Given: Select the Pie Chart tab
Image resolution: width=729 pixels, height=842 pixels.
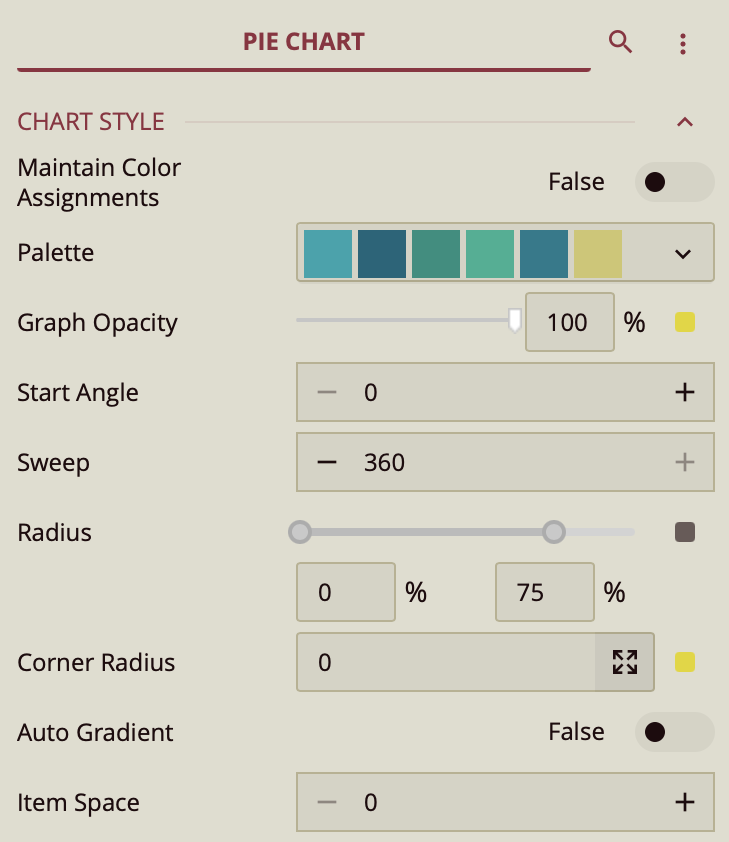Looking at the screenshot, I should [304, 42].
